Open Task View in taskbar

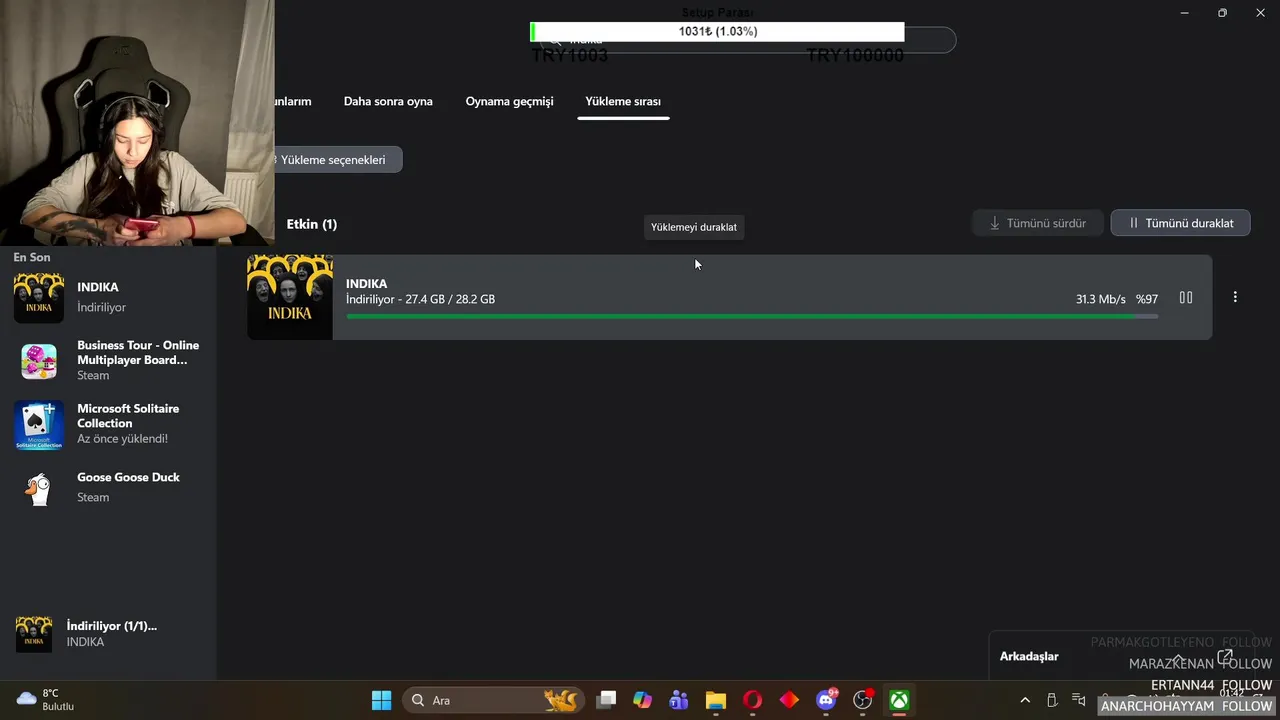pos(606,700)
